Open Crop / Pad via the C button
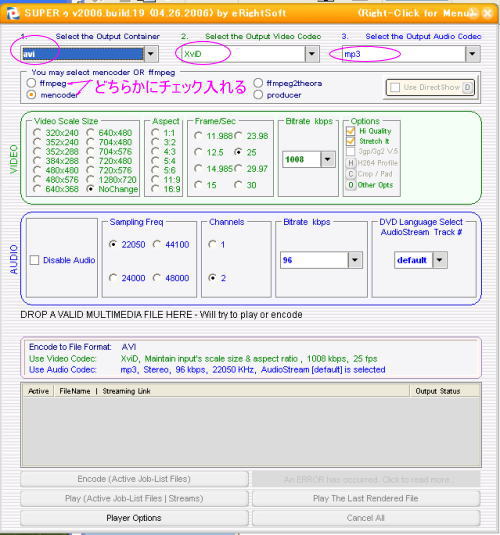The image size is (500, 535). pyautogui.click(x=351, y=174)
